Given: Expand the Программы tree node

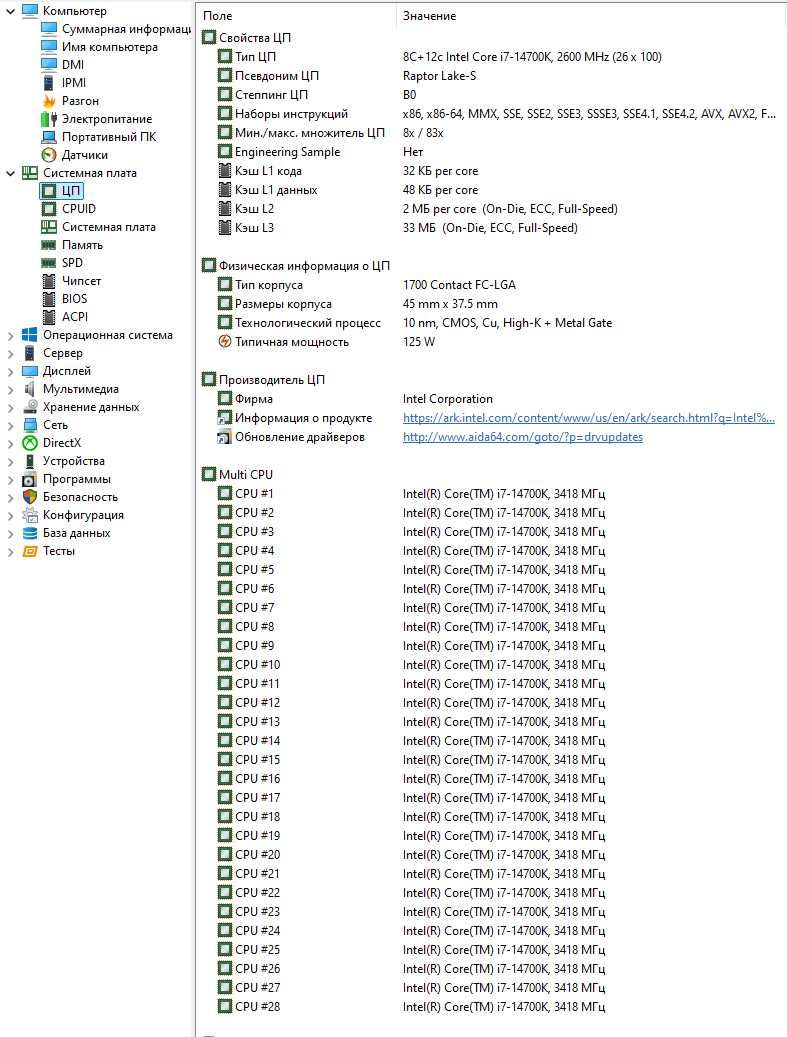Looking at the screenshot, I should (10, 479).
